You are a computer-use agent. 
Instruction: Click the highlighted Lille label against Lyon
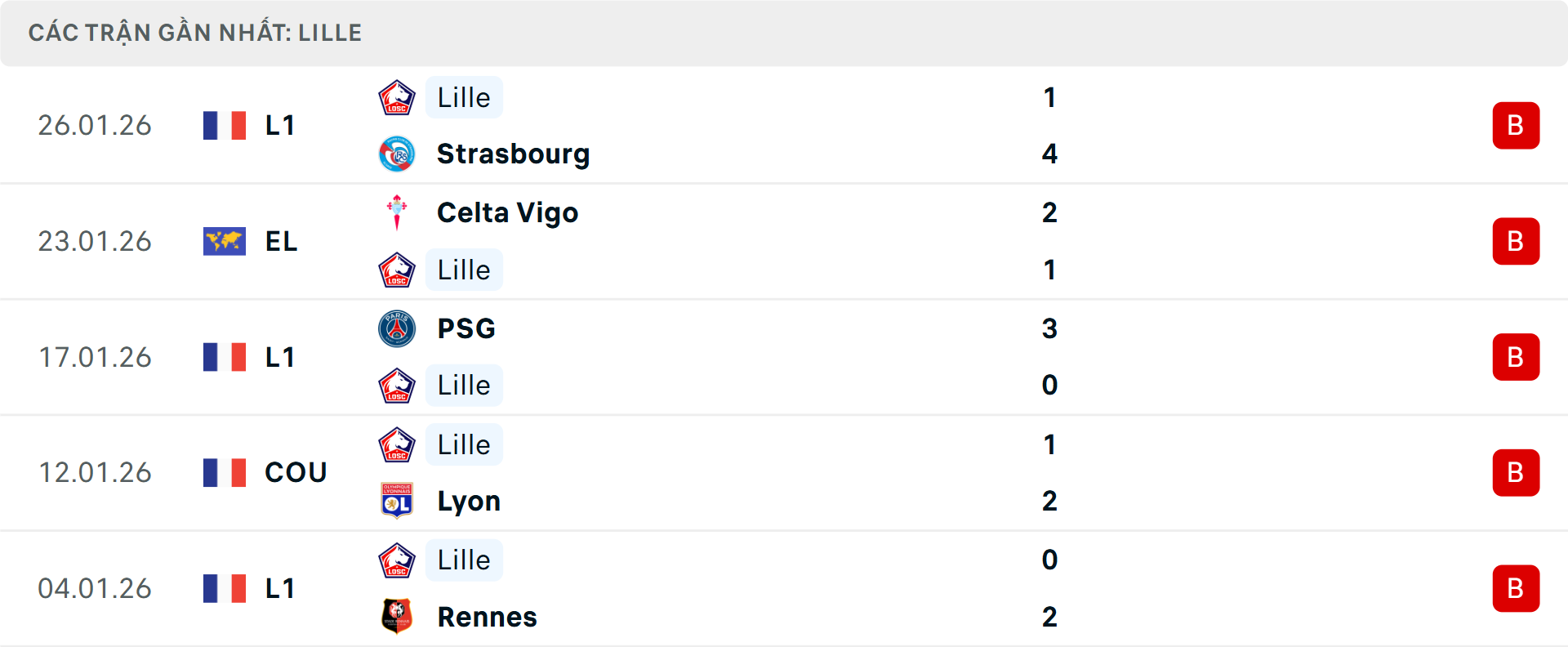pos(464,444)
